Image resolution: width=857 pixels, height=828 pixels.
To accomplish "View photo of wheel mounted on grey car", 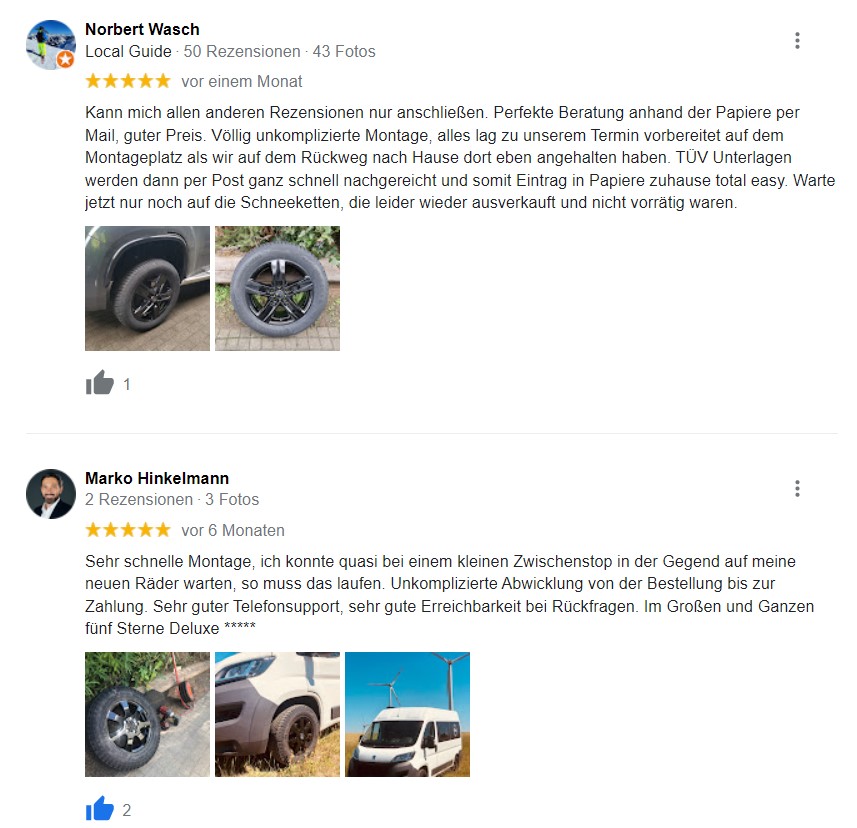I will point(148,288).
